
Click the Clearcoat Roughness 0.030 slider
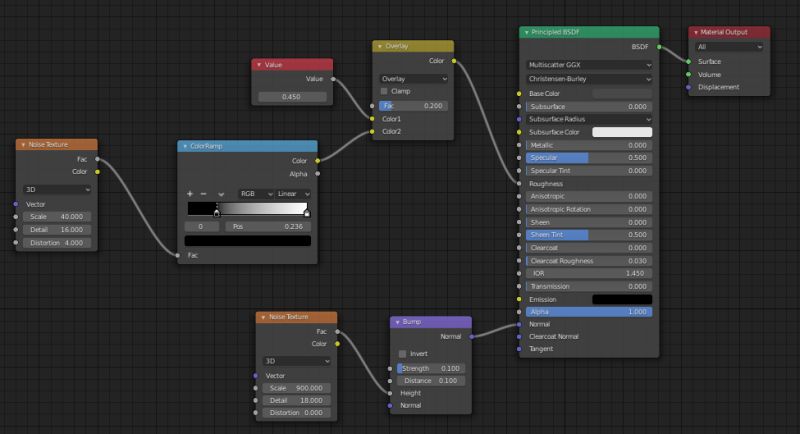[x=589, y=261]
